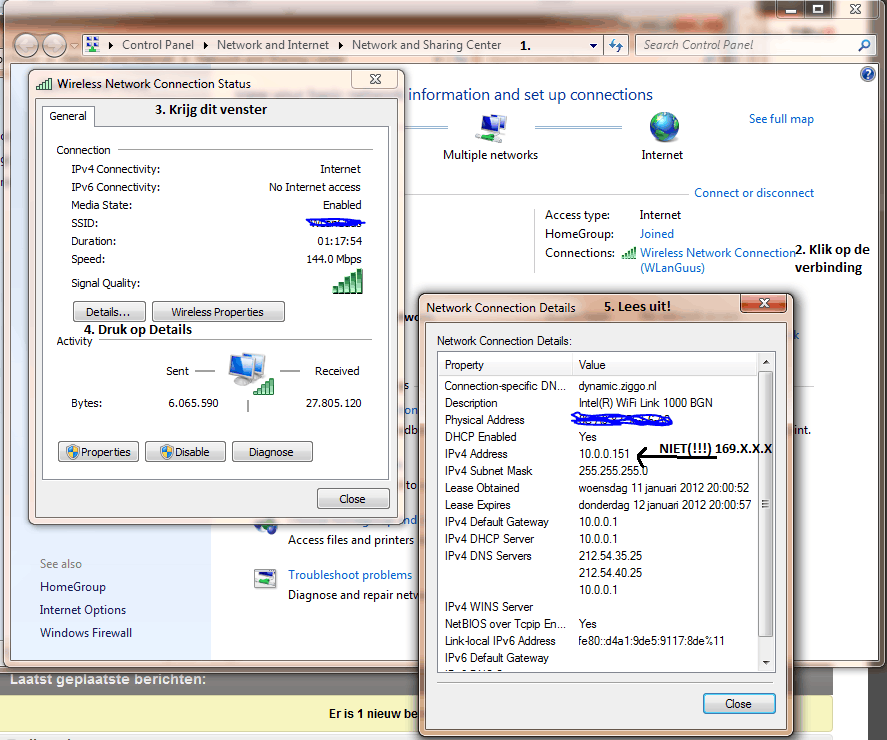Go back with the Back arrow button
This screenshot has width=887, height=740.
click(x=26, y=45)
